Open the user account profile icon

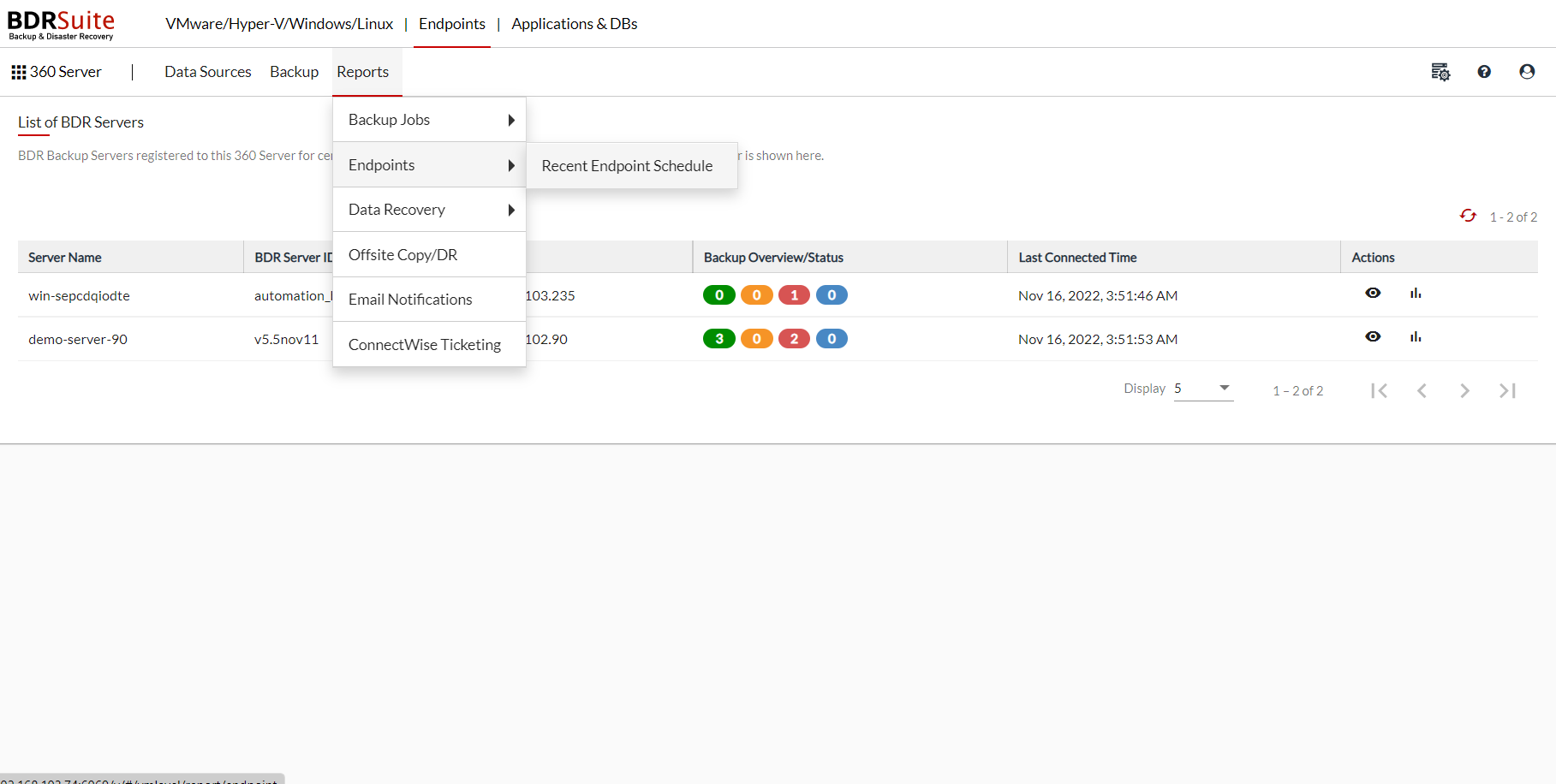[x=1527, y=72]
